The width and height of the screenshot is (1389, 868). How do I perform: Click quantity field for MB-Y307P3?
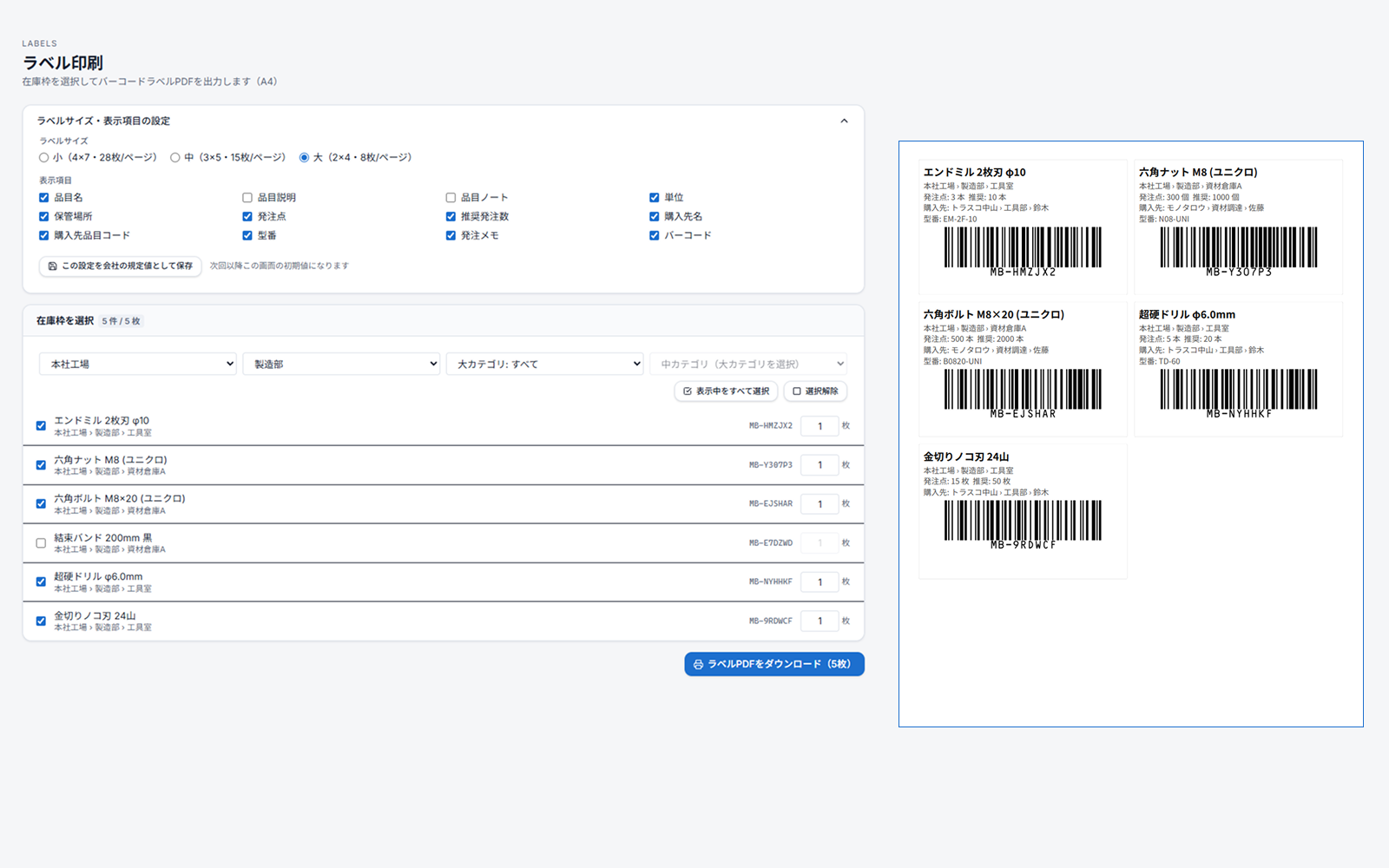click(820, 465)
